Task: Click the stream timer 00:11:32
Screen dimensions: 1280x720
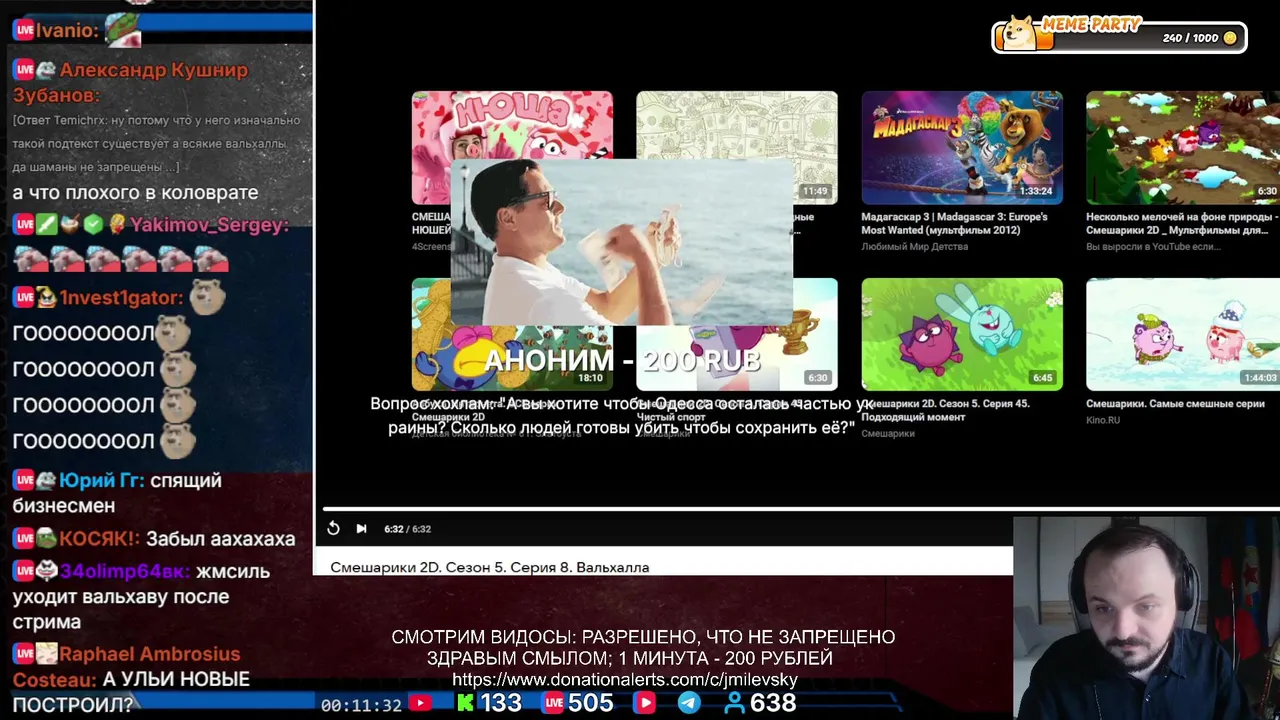Action: pos(361,705)
